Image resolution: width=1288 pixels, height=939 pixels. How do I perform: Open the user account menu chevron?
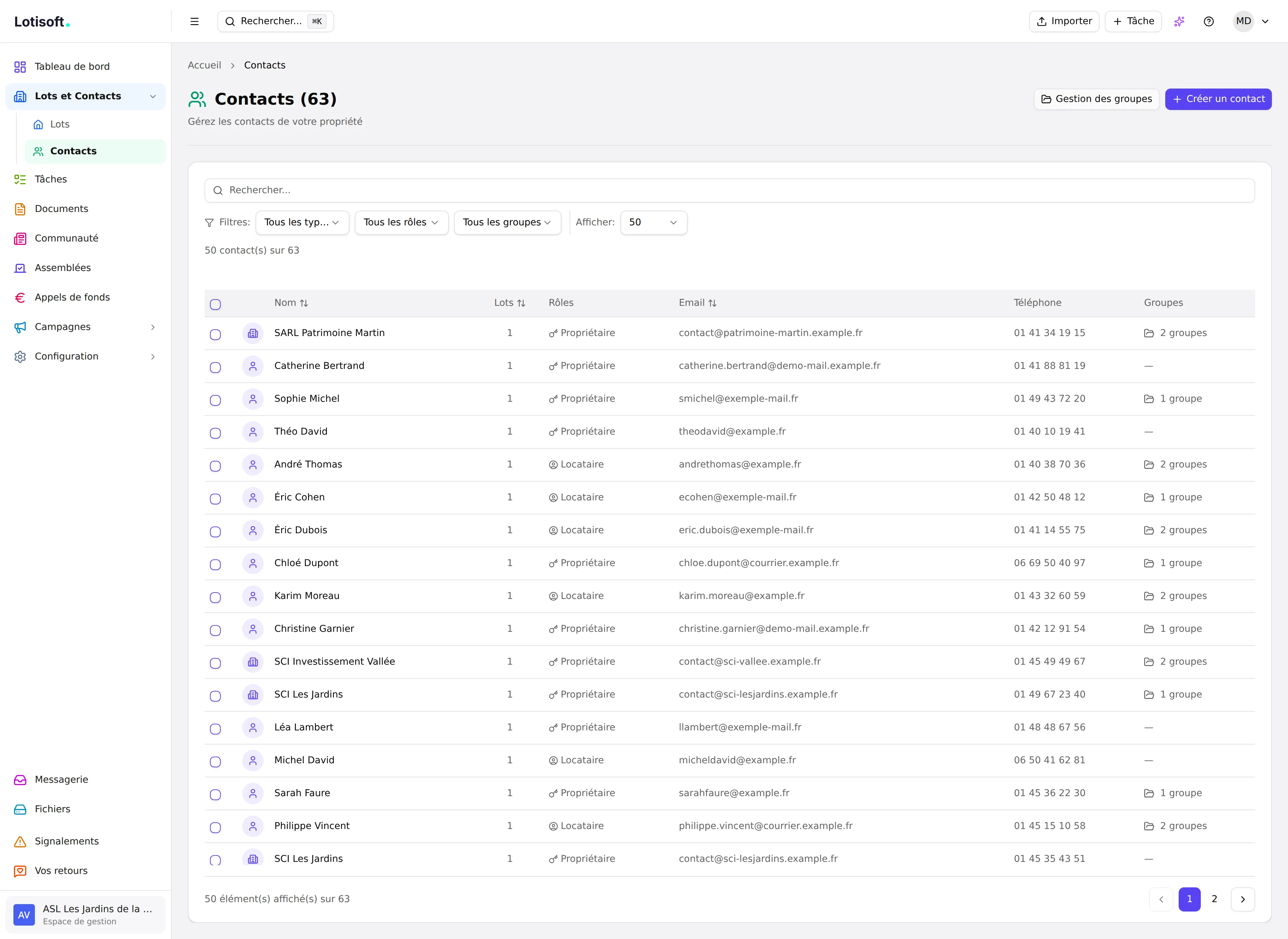1266,21
